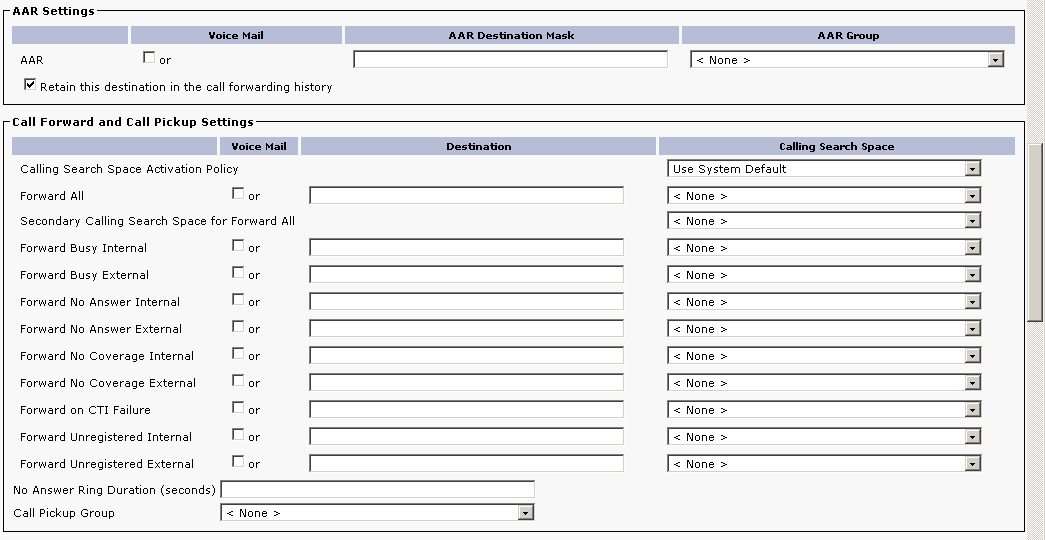Focus Forward No Answer External destination field
1045x540 pixels.
(466, 329)
